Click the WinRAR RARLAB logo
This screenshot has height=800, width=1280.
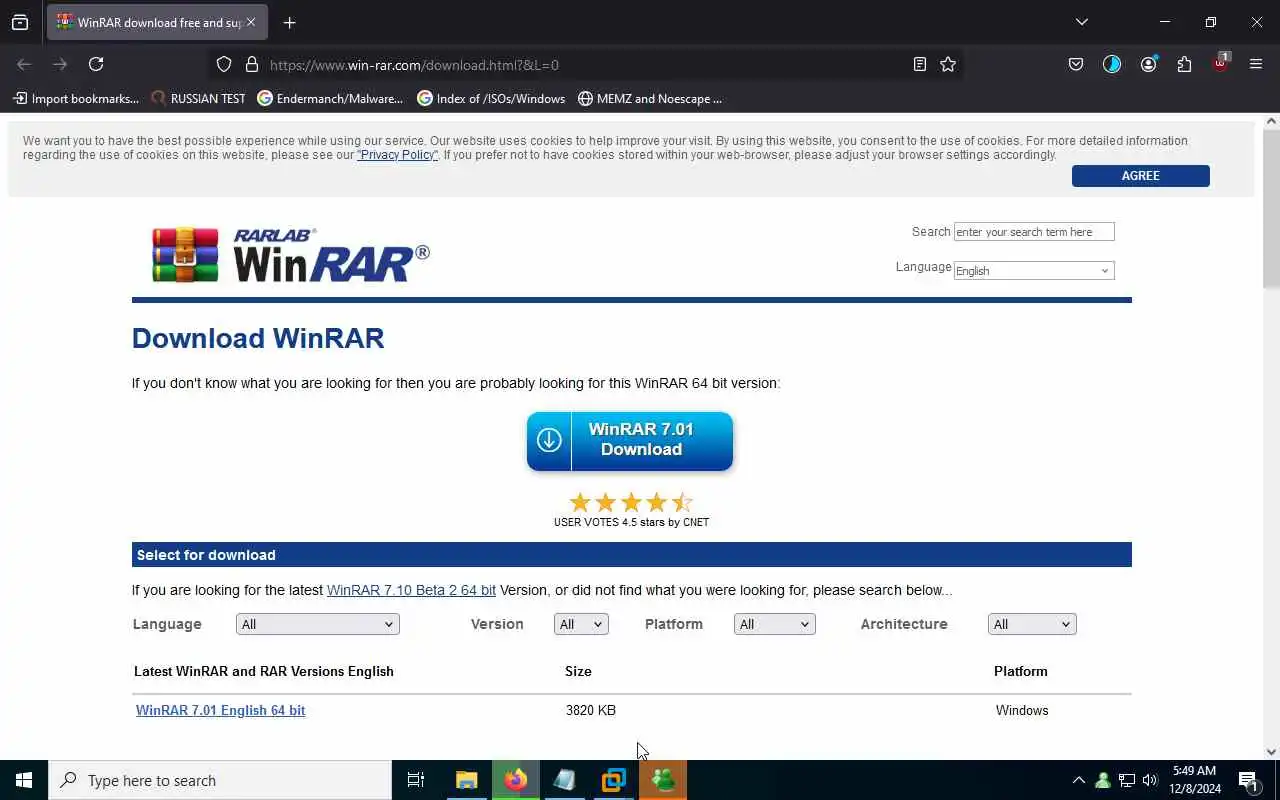click(x=290, y=255)
